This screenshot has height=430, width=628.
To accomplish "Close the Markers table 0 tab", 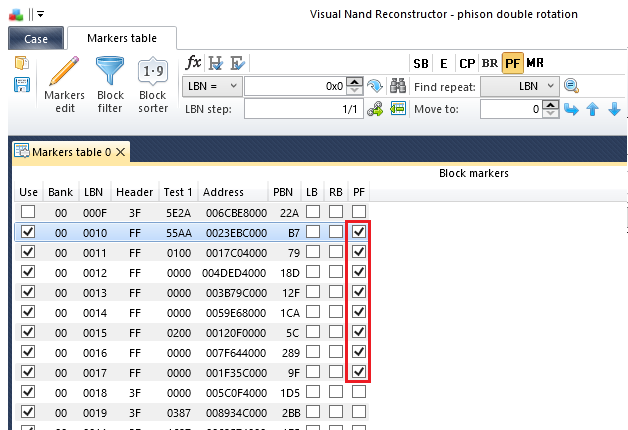I will (x=121, y=152).
